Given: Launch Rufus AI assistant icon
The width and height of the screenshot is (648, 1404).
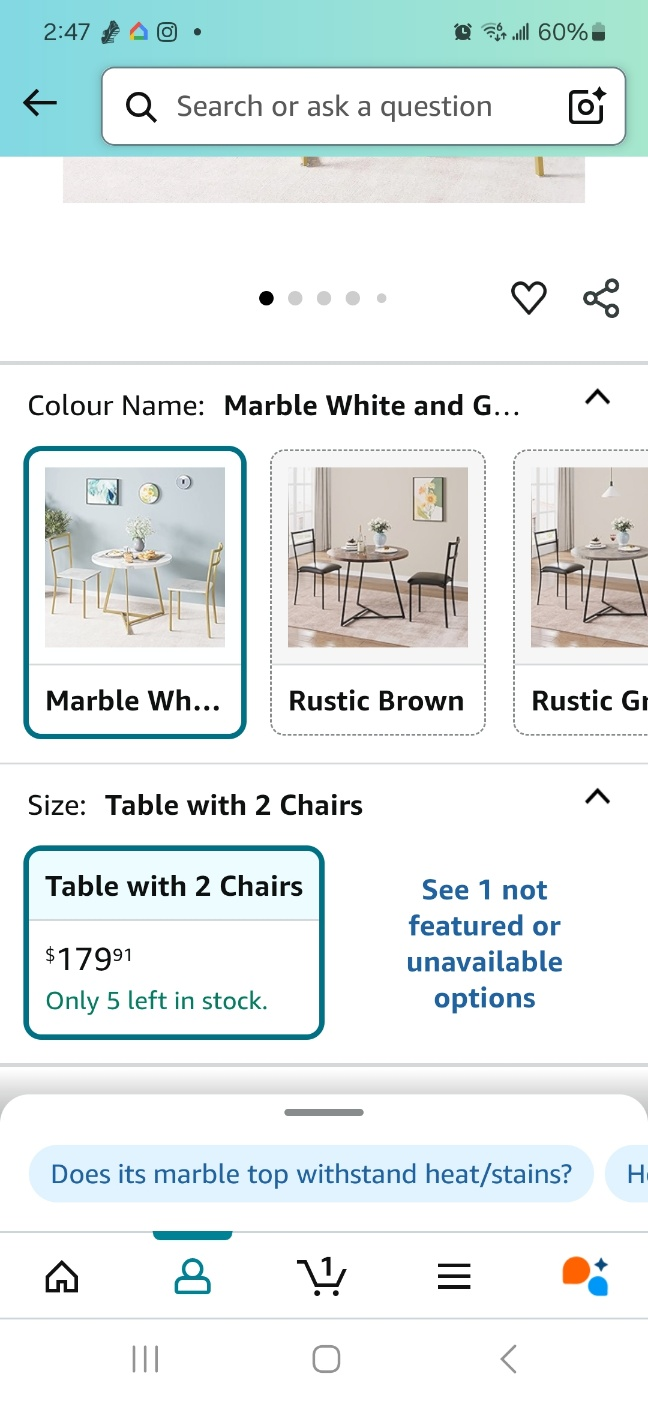Looking at the screenshot, I should coord(585,1276).
